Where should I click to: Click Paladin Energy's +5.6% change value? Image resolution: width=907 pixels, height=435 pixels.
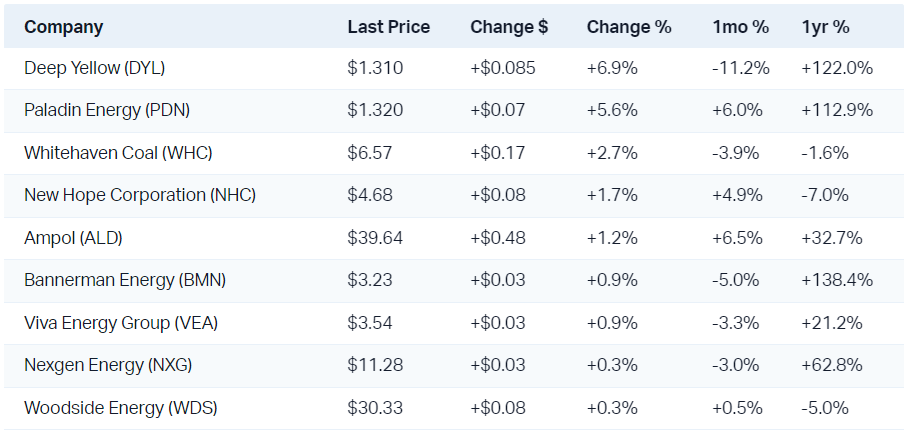(612, 111)
